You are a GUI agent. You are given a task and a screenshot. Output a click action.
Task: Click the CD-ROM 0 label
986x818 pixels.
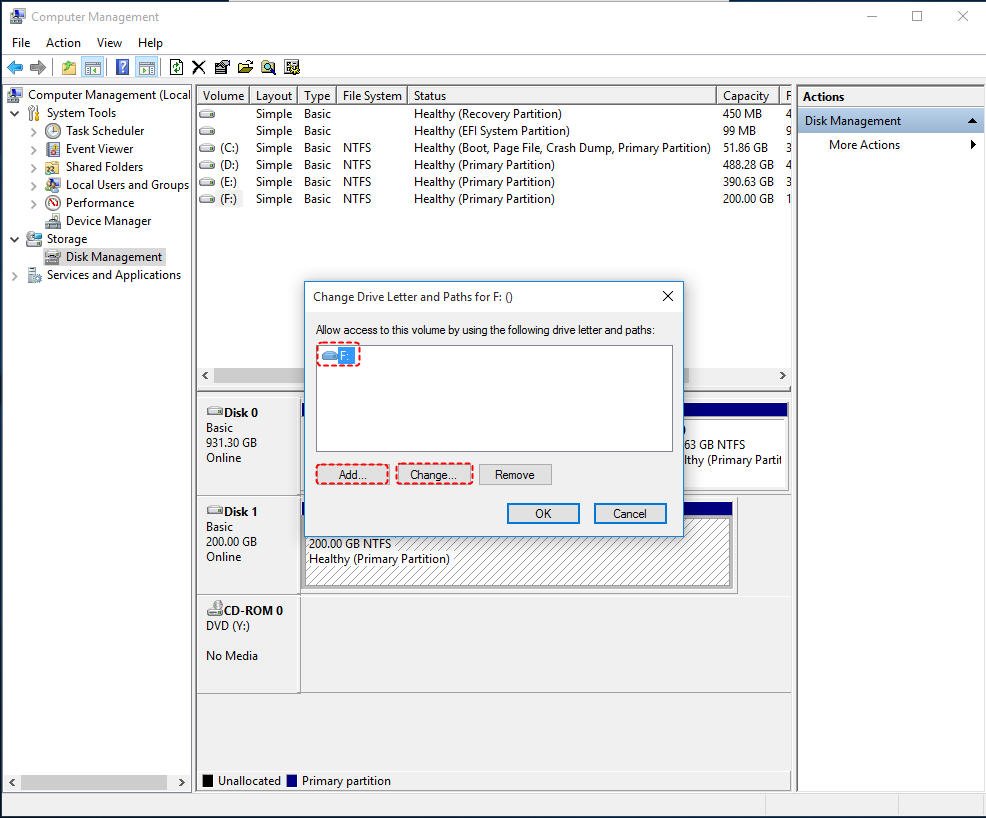(253, 611)
